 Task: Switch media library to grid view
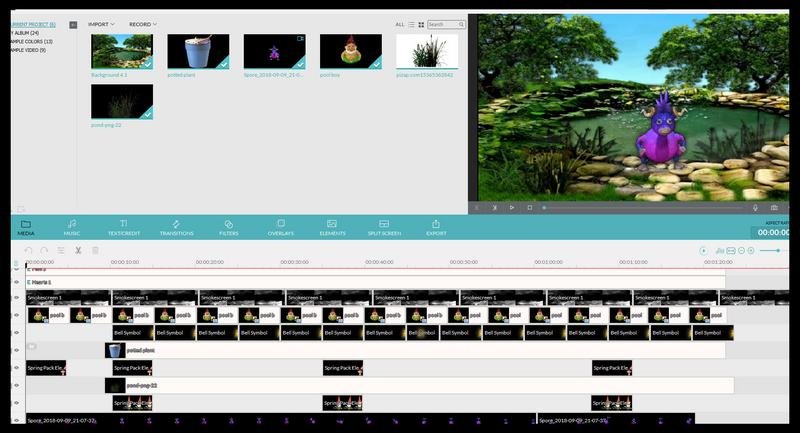pos(421,24)
